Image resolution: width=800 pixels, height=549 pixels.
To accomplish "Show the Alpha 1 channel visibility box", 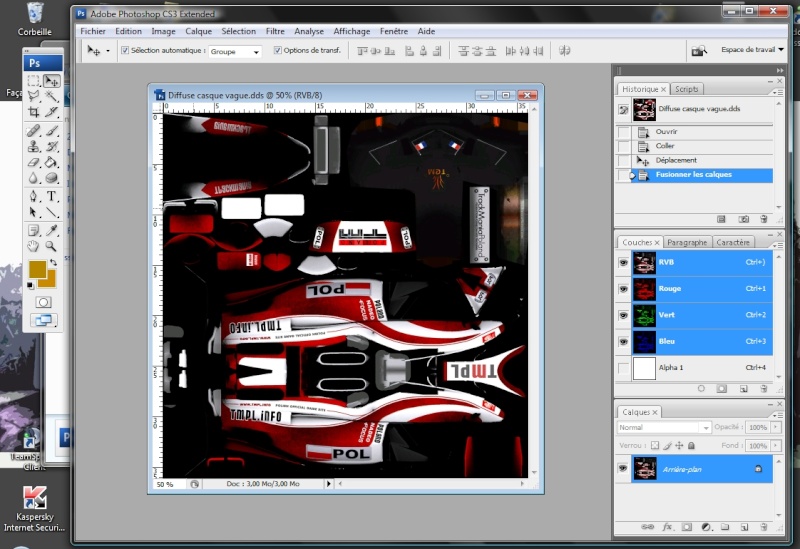I will pos(623,367).
